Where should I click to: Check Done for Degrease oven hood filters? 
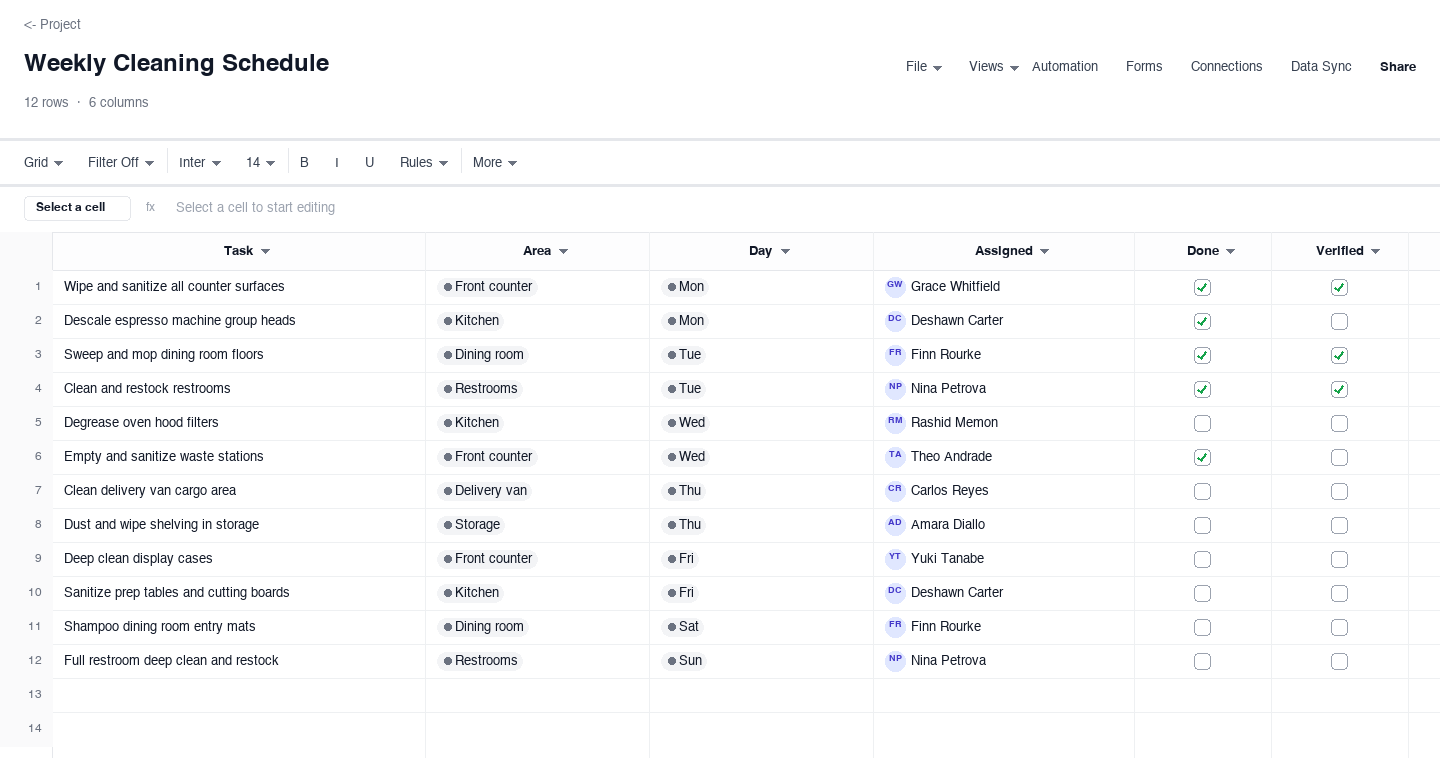pyautogui.click(x=1202, y=424)
